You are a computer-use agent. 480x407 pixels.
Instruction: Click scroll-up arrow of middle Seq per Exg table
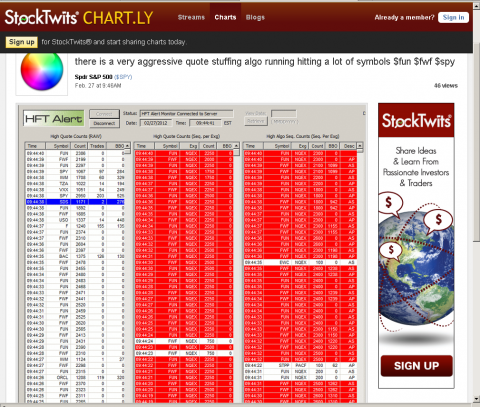click(236, 146)
